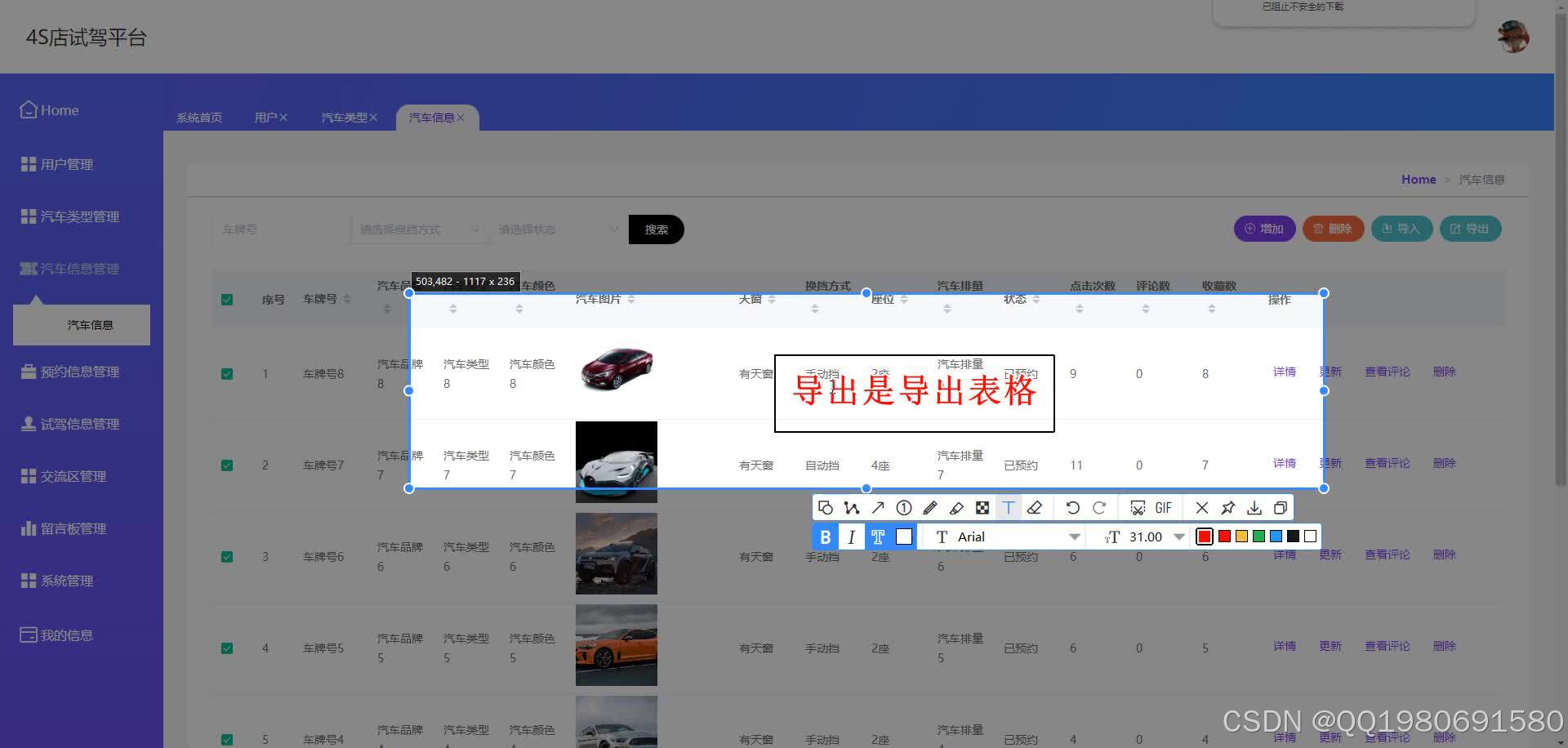Pick the numbered step marker tool

tap(904, 507)
